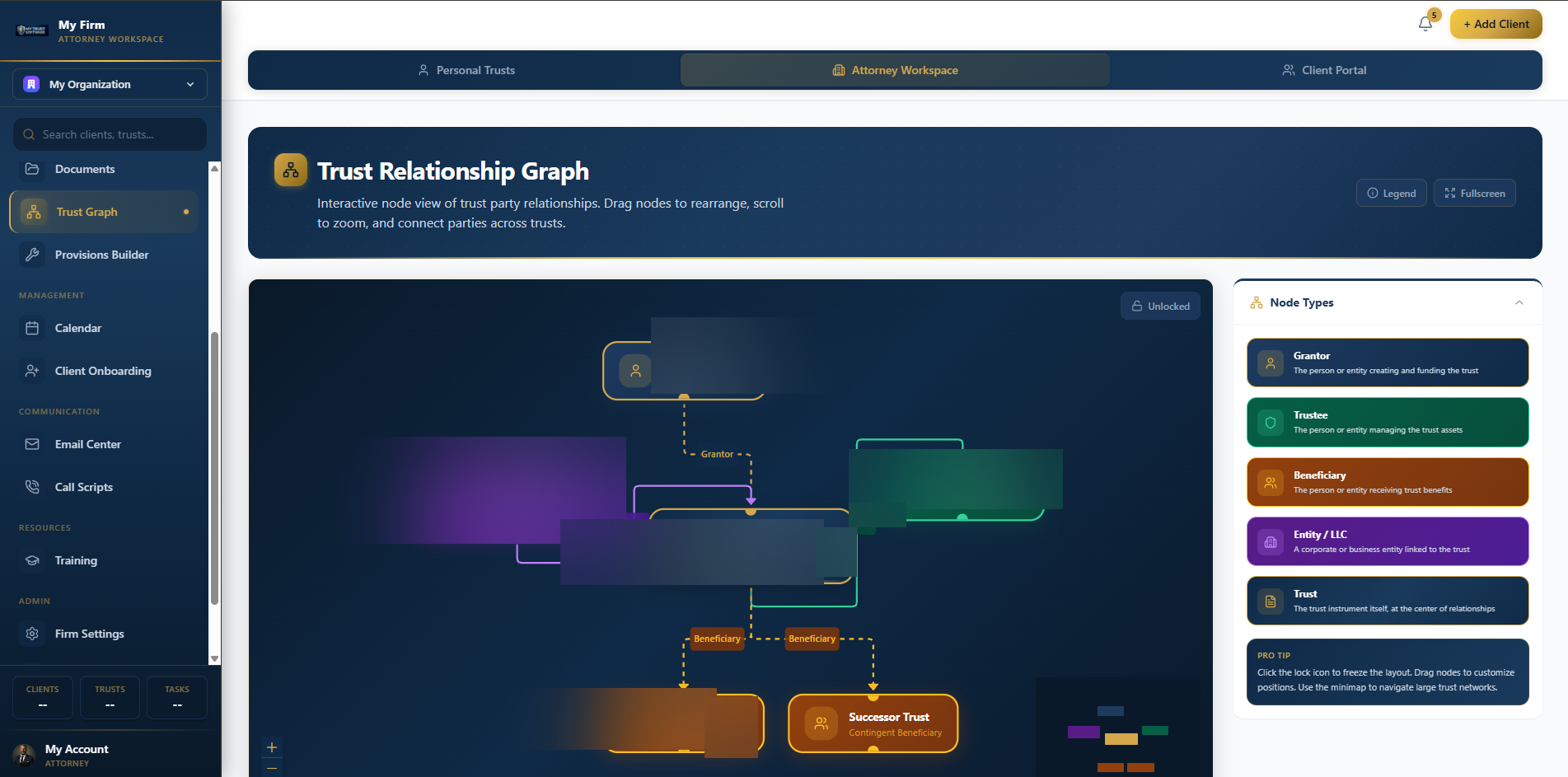Viewport: 1568px width, 777px height.
Task: Click the Add Client button
Action: [1495, 24]
